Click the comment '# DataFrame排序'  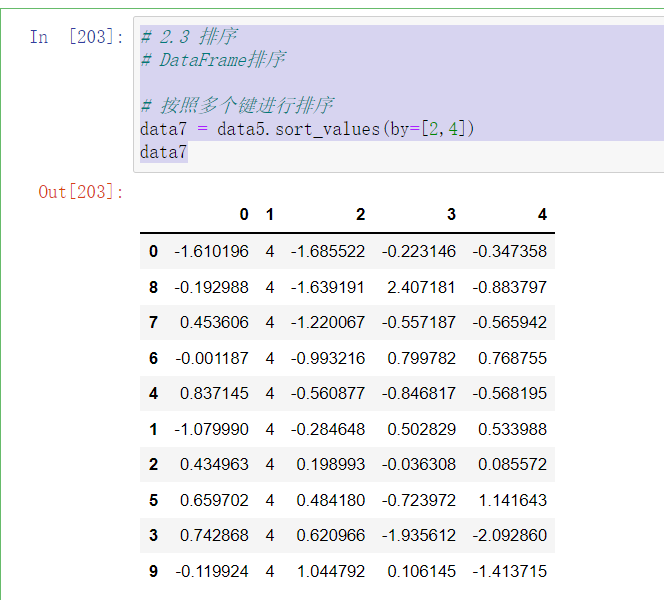click(213, 60)
